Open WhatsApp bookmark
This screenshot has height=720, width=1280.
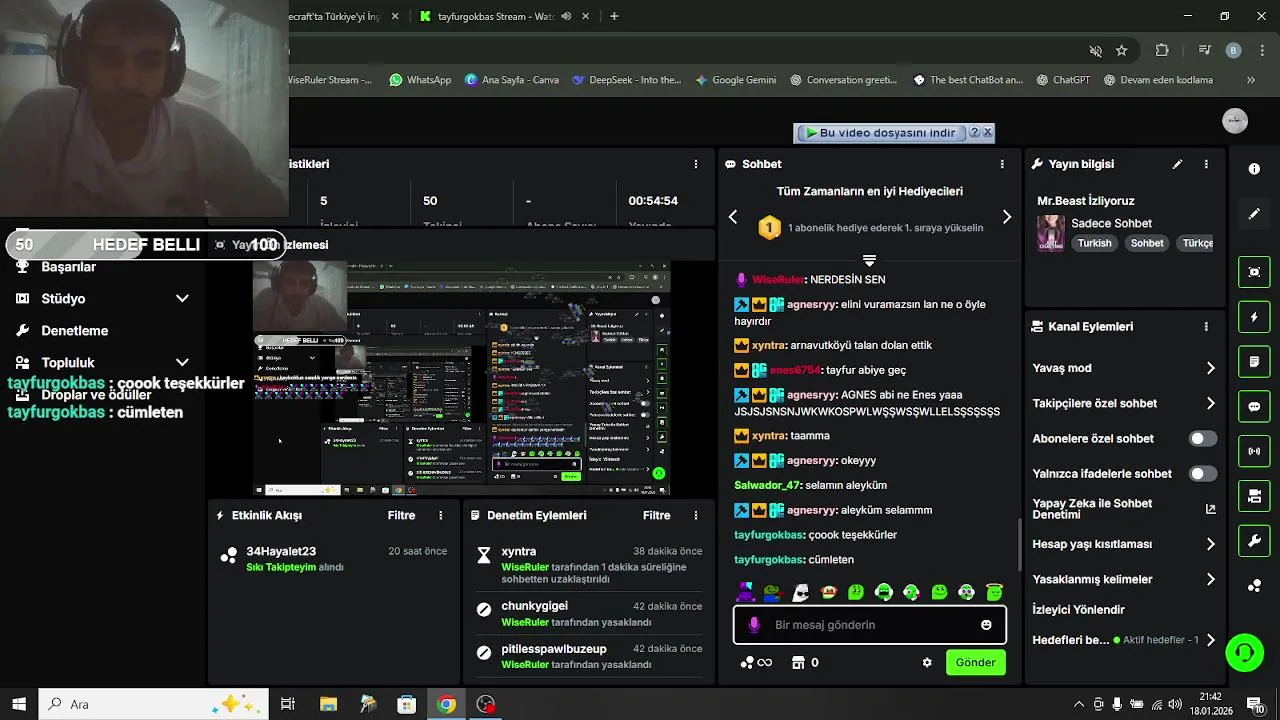coord(420,80)
